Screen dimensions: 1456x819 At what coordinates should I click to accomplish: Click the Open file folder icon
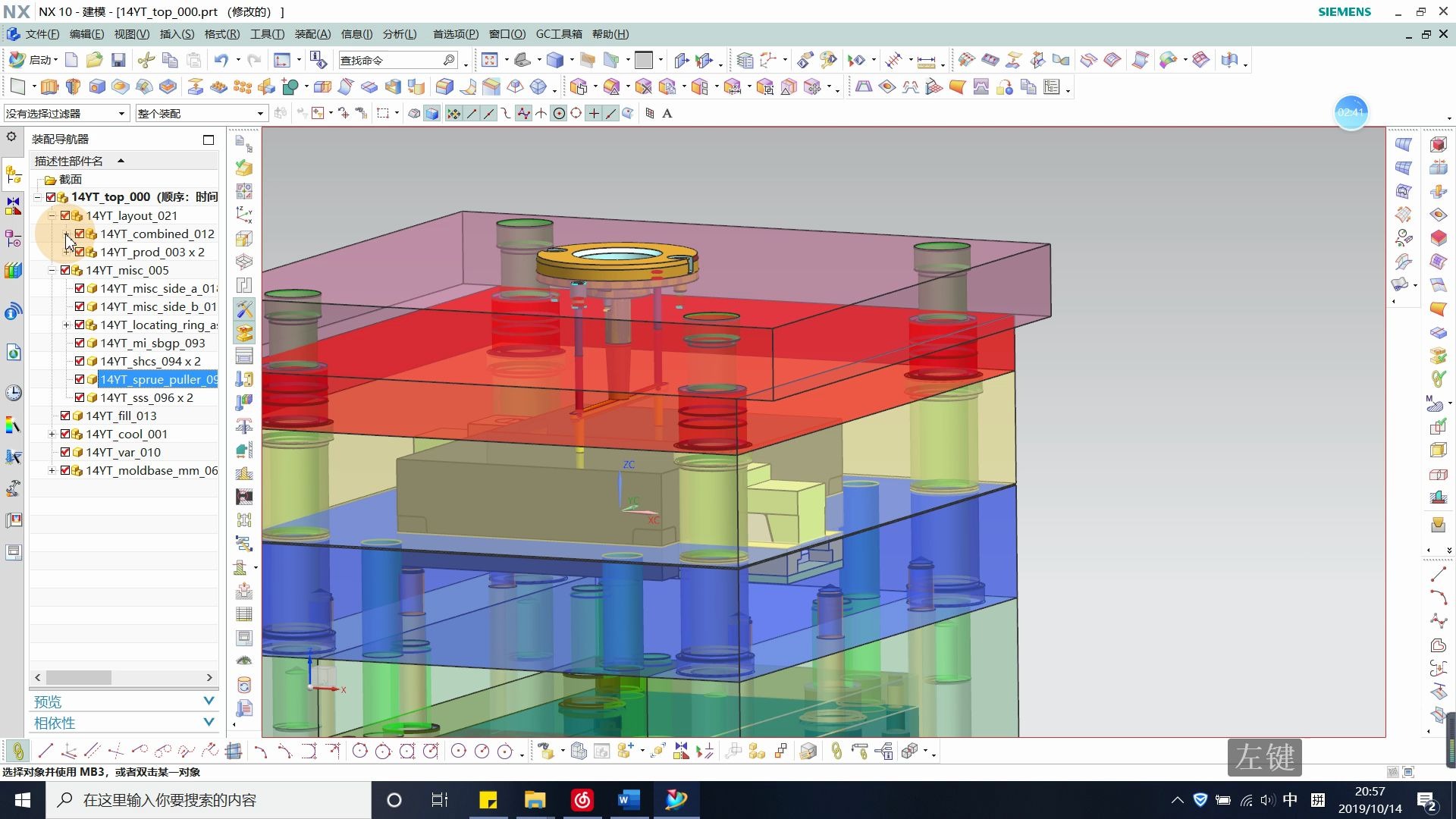[x=94, y=60]
